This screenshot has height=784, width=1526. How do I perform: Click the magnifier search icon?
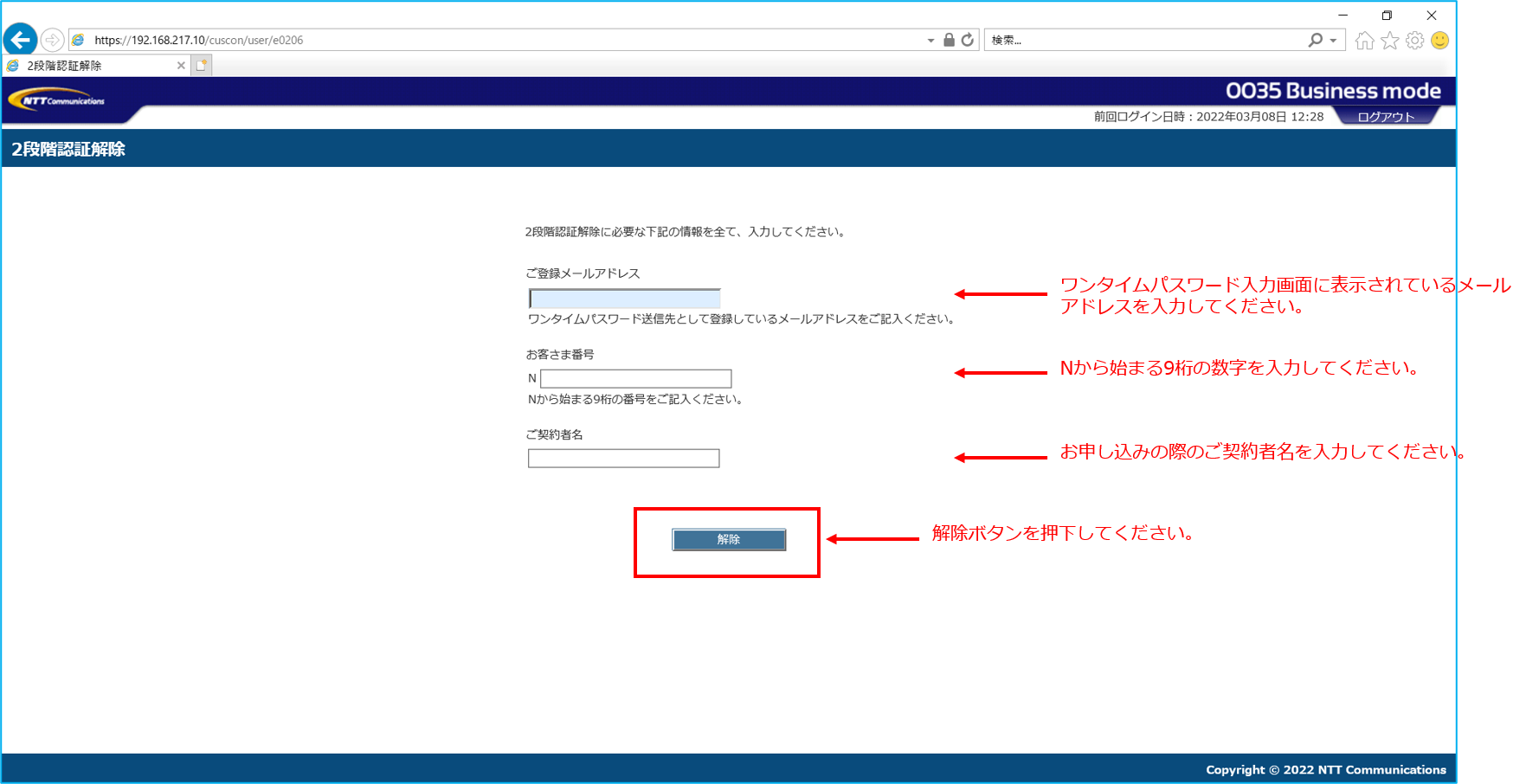click(x=1315, y=40)
